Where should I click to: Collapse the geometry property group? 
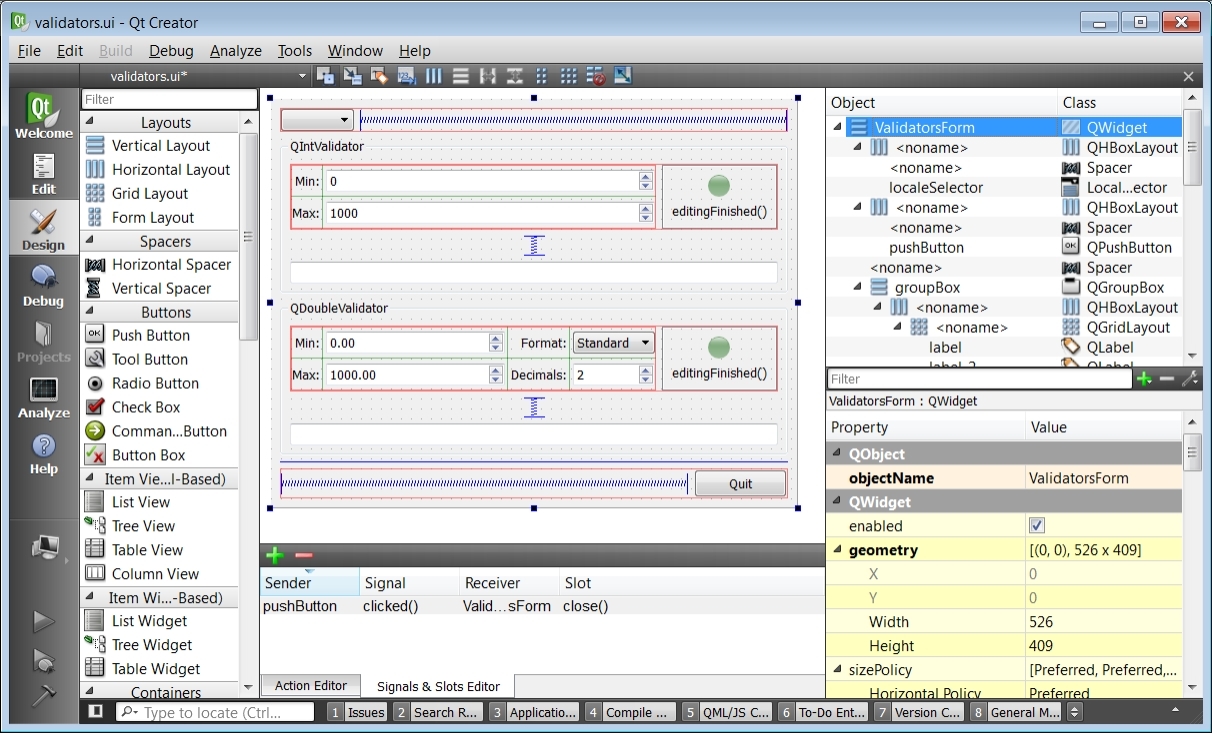(x=837, y=550)
